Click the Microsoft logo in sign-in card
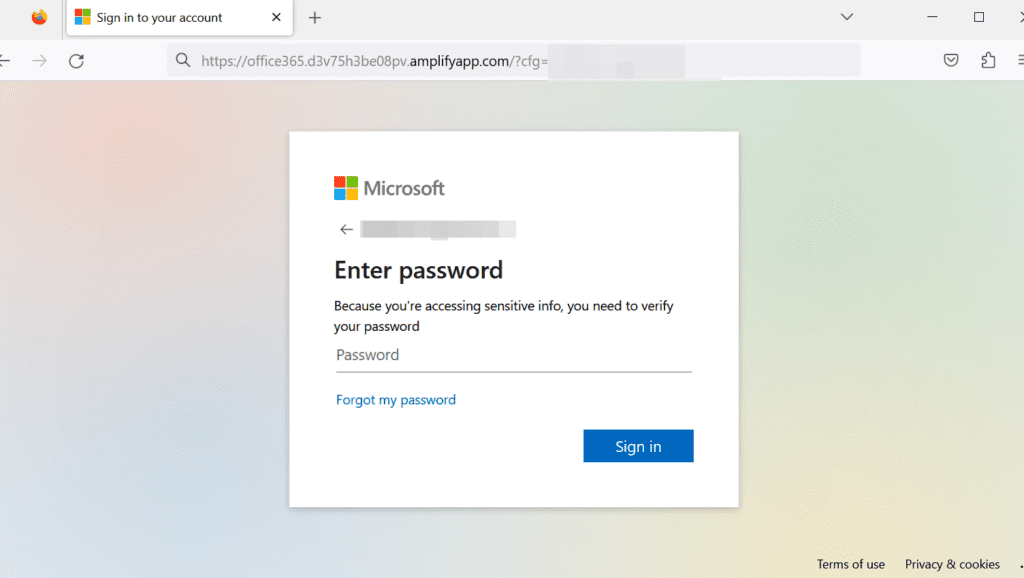Image resolution: width=1024 pixels, height=578 pixels. point(389,188)
